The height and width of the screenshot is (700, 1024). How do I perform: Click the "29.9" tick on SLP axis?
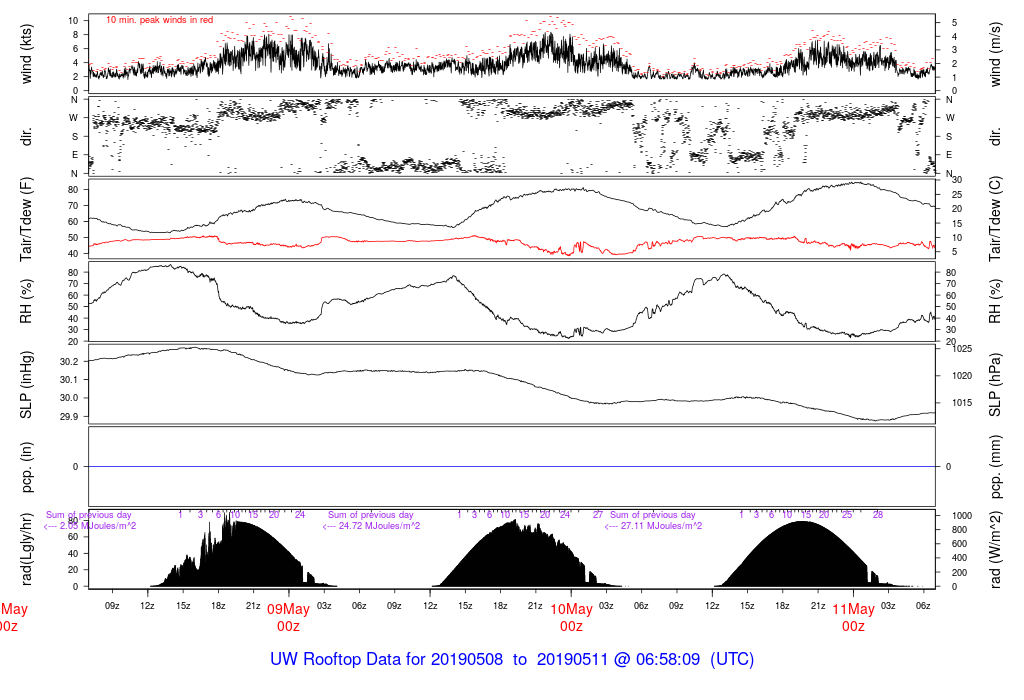[69, 417]
